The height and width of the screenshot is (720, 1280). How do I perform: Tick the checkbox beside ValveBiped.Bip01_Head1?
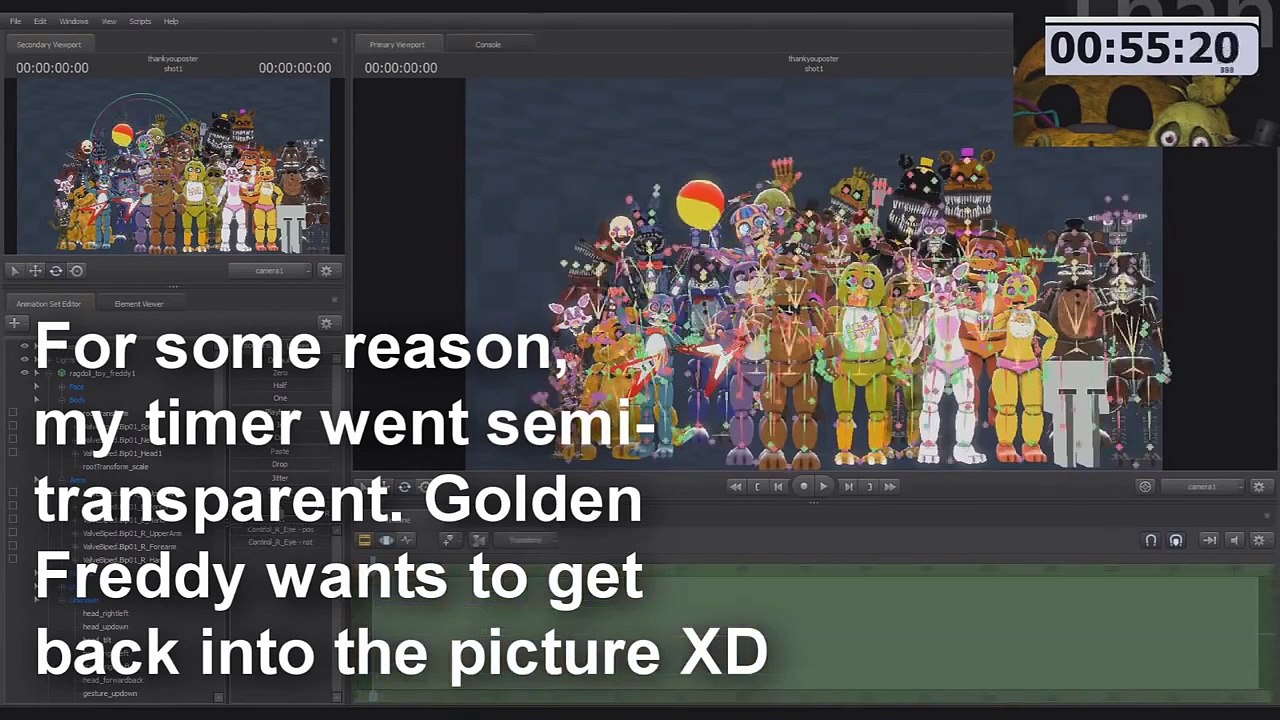click(13, 453)
